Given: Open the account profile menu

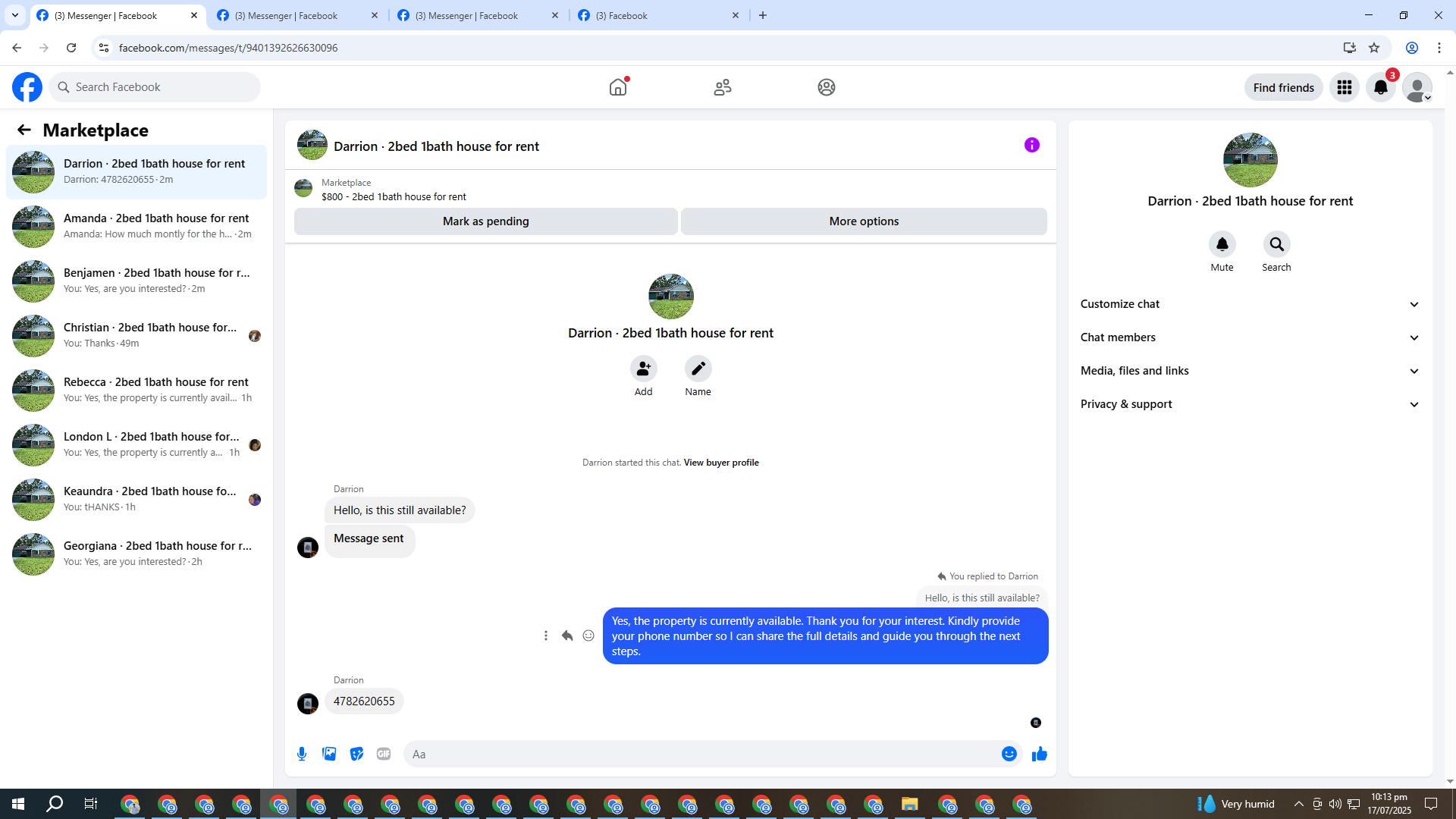Looking at the screenshot, I should 1417,87.
